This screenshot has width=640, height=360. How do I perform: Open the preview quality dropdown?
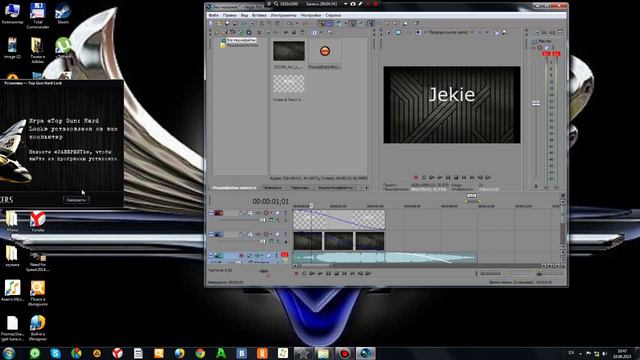(451, 32)
